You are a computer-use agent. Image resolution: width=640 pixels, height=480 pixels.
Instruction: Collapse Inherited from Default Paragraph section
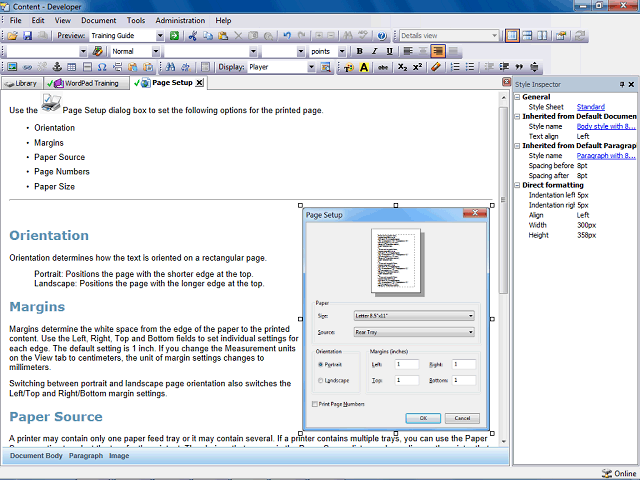[x=517, y=146]
